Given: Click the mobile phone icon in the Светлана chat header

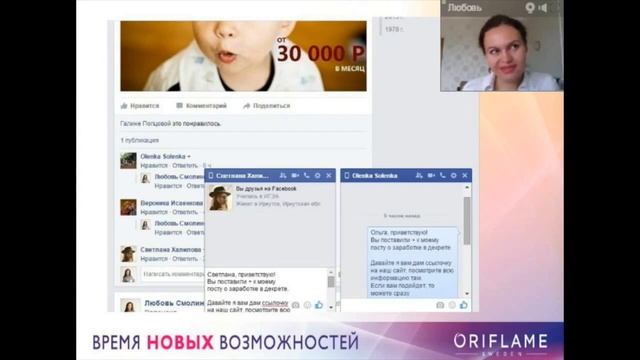Looking at the screenshot, I should tap(211, 176).
